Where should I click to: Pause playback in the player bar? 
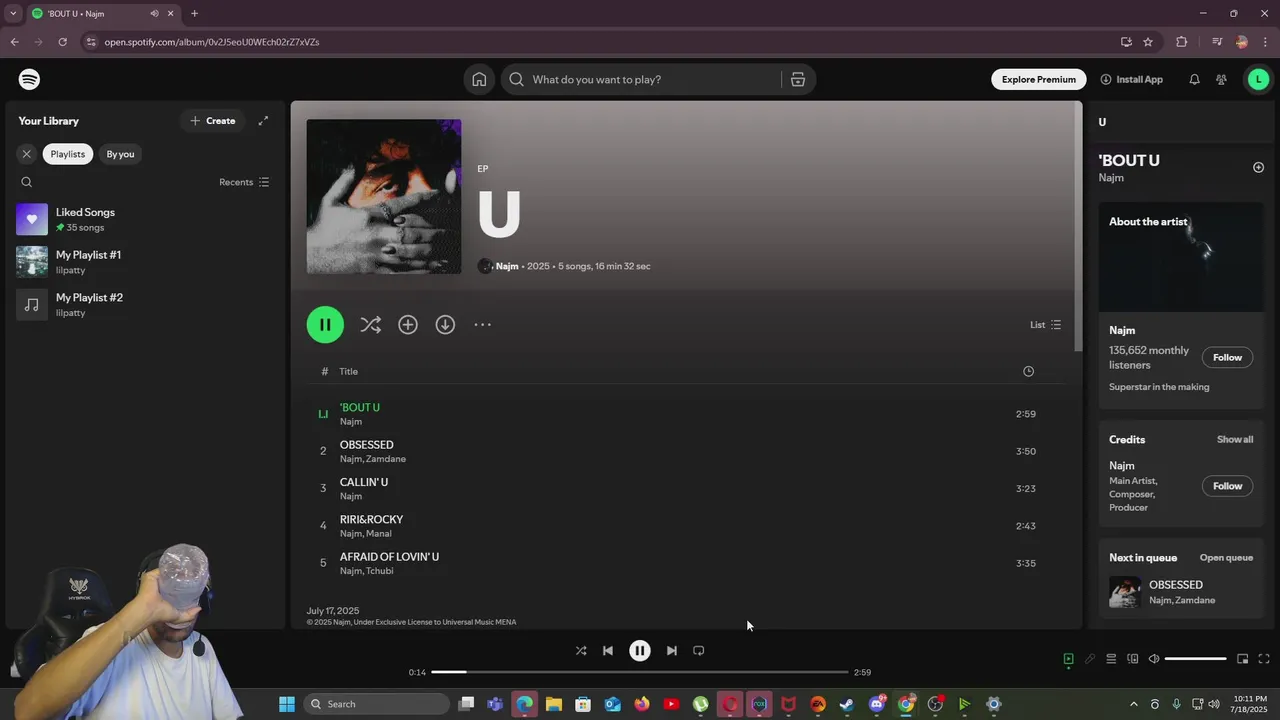(640, 650)
